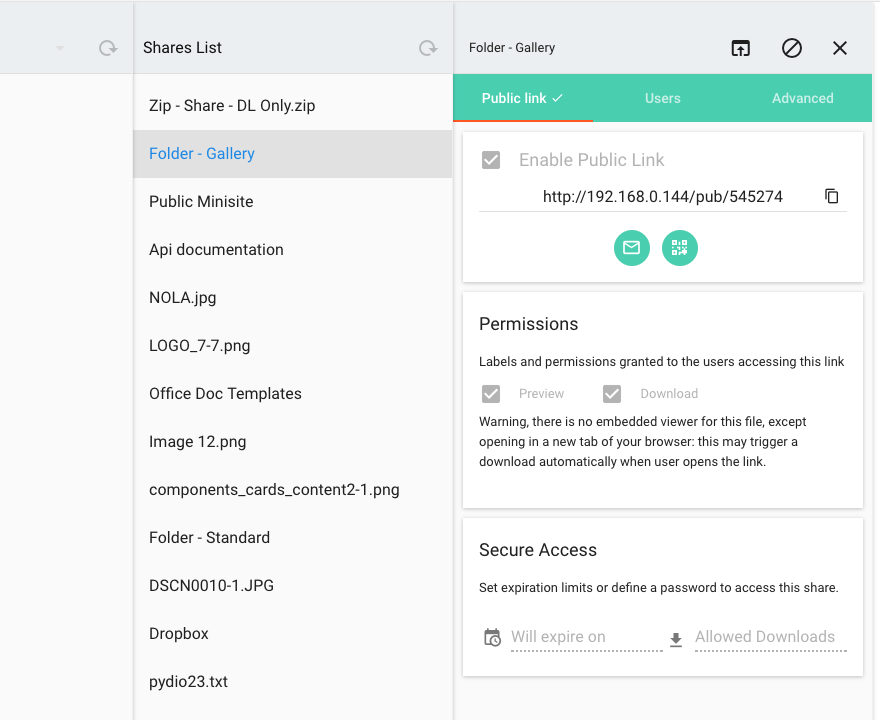880x720 pixels.
Task: Refresh the Shares List
Action: coord(428,48)
